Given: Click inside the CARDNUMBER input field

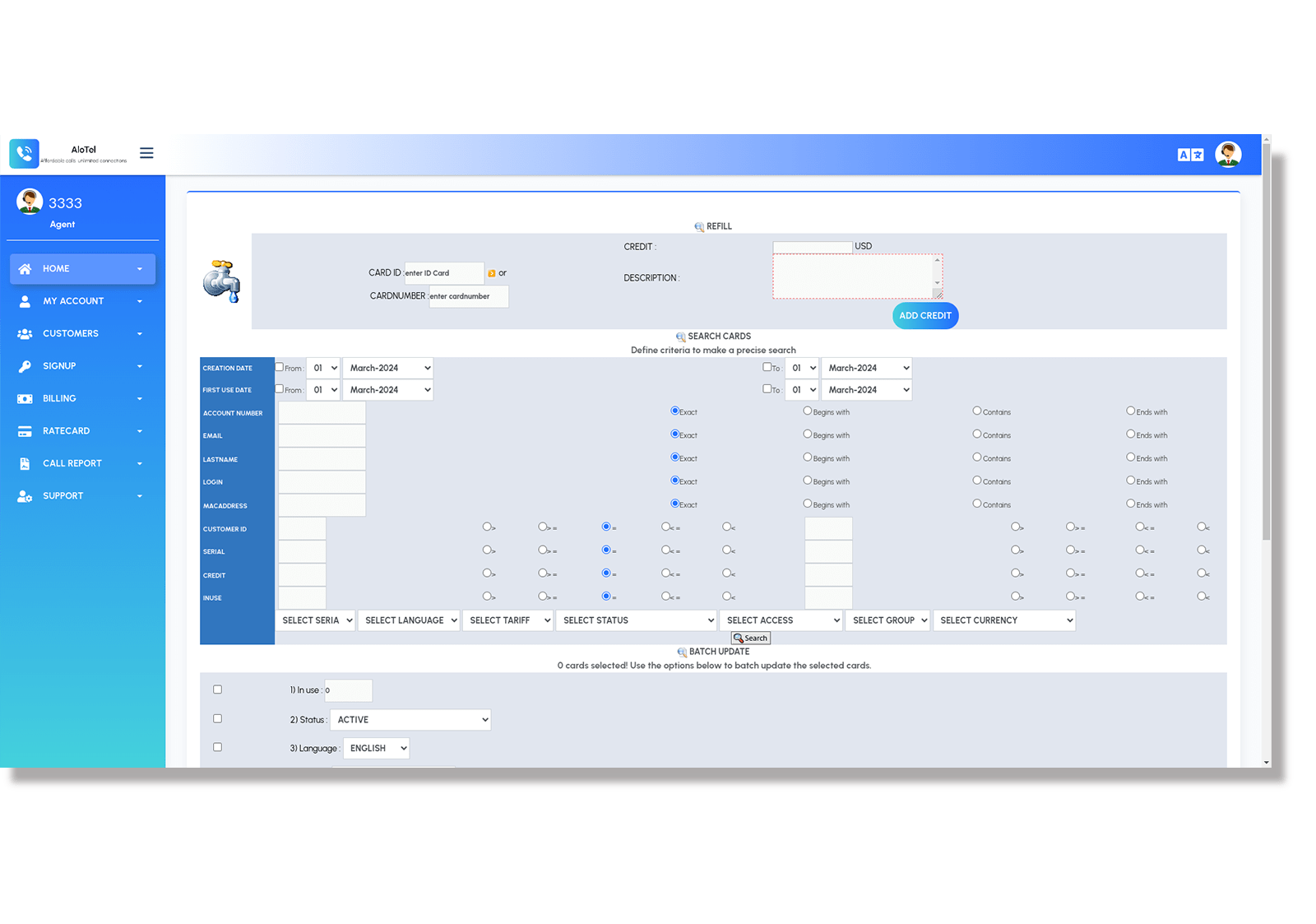Looking at the screenshot, I should (469, 296).
